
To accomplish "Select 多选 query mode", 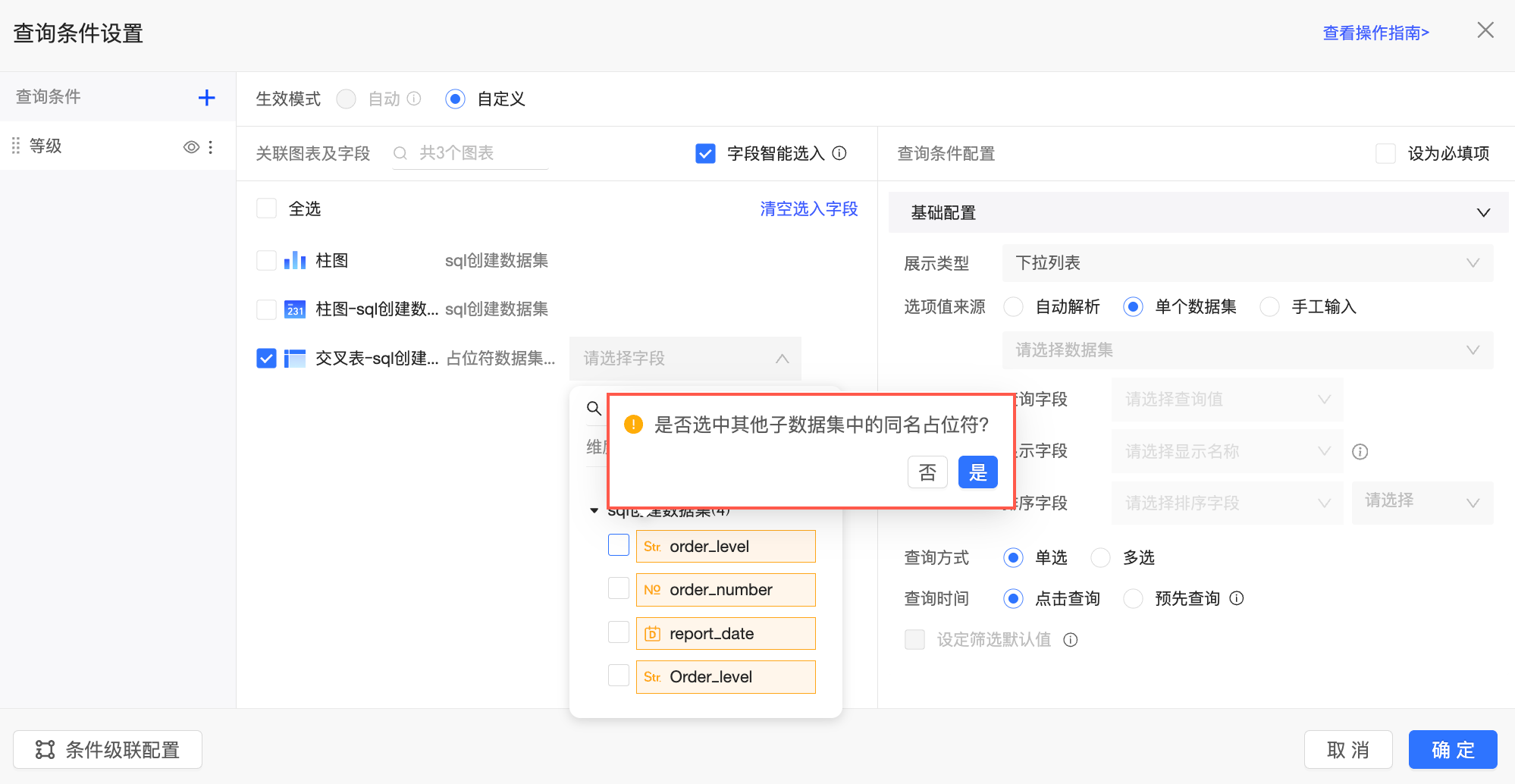I will [1100, 558].
